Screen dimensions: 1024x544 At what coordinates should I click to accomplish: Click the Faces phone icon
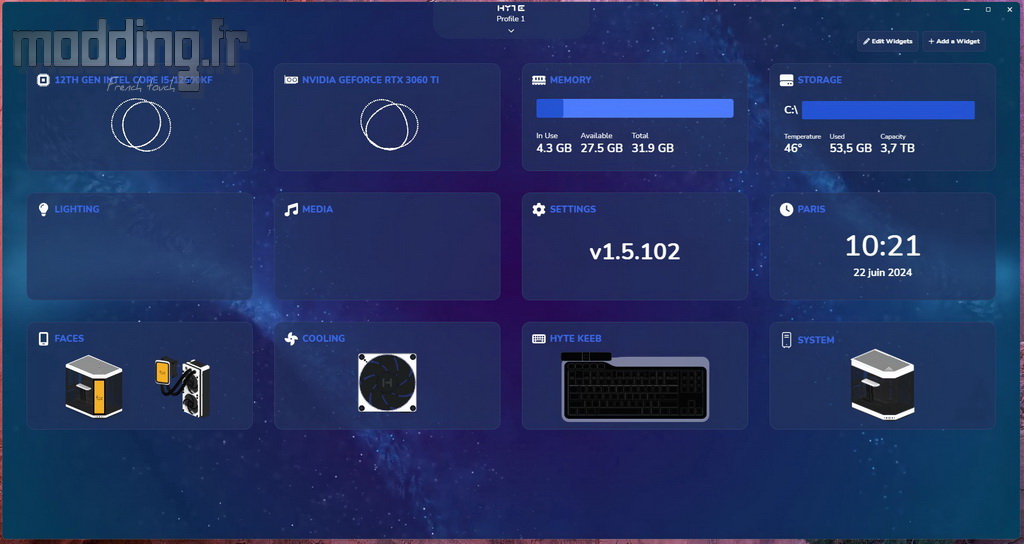click(43, 338)
